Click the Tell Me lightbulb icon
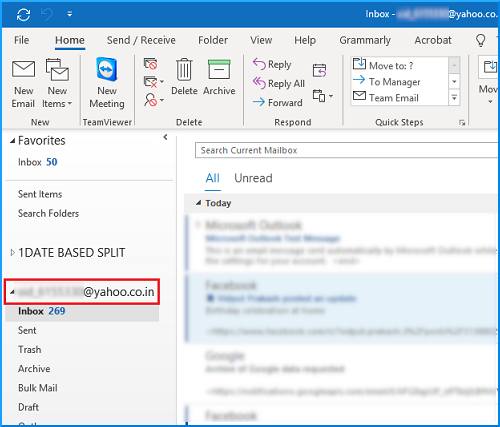 click(x=480, y=40)
